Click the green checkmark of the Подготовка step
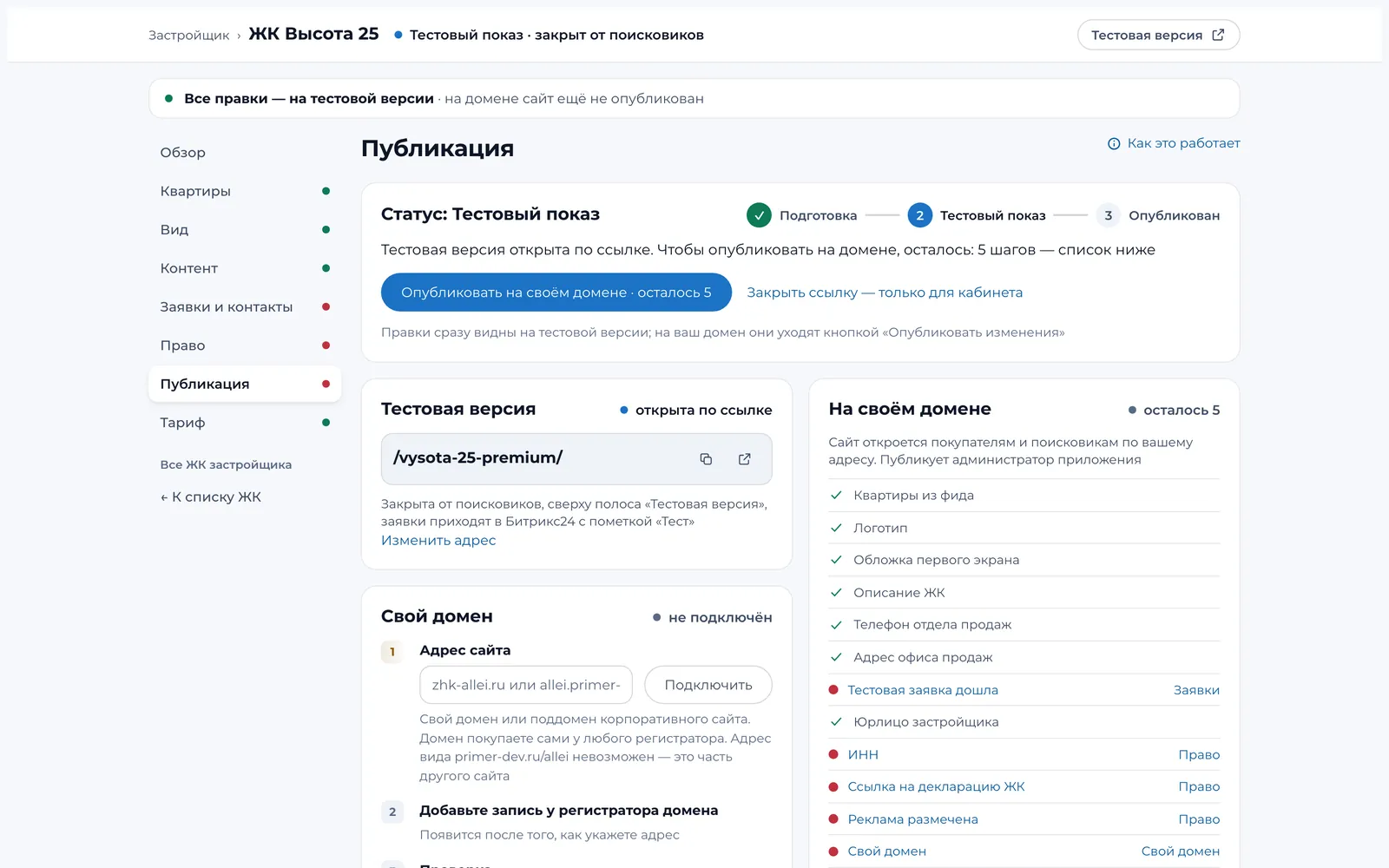Viewport: 1389px width, 868px height. [x=759, y=215]
